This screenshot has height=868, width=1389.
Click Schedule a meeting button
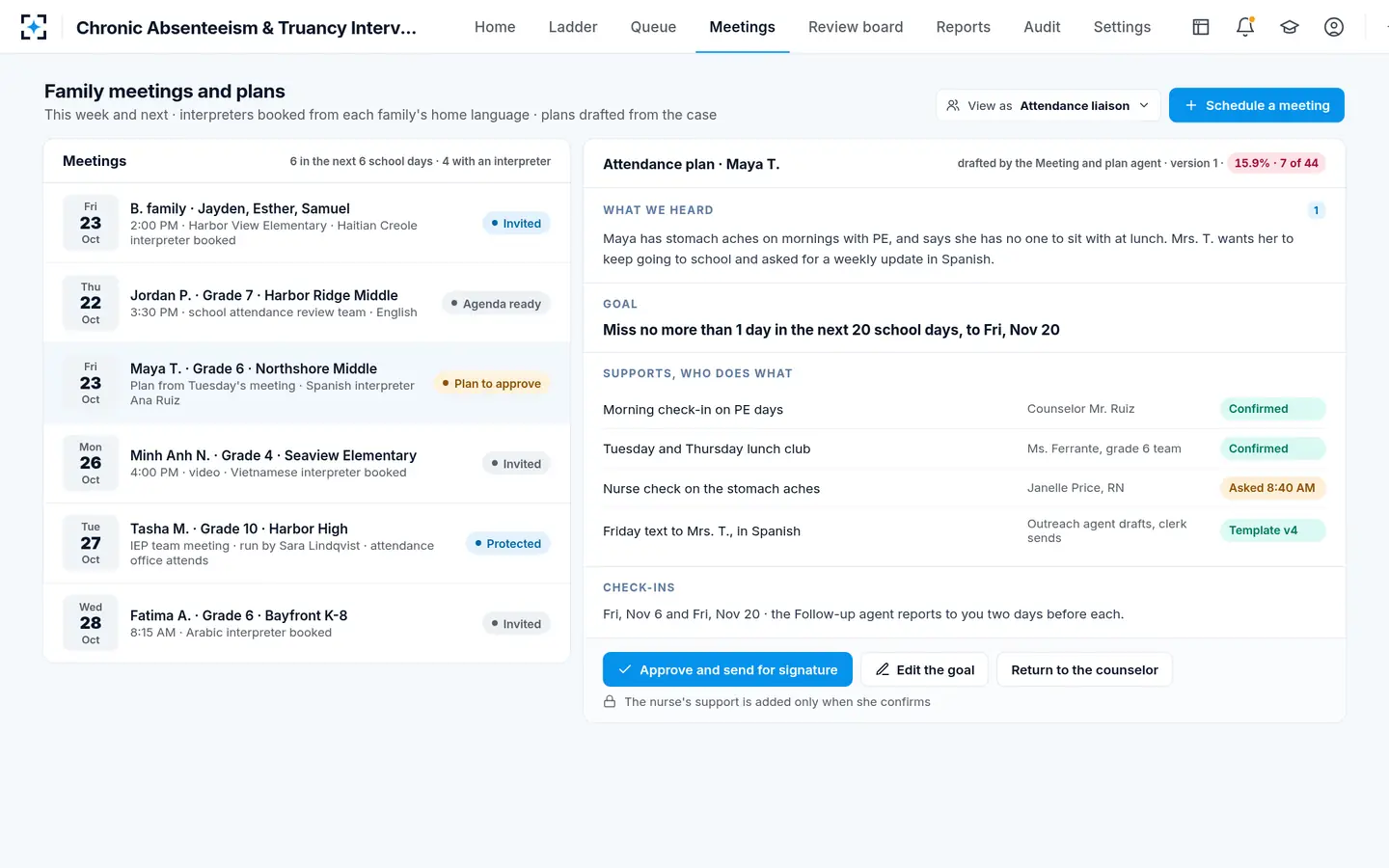[x=1257, y=105]
